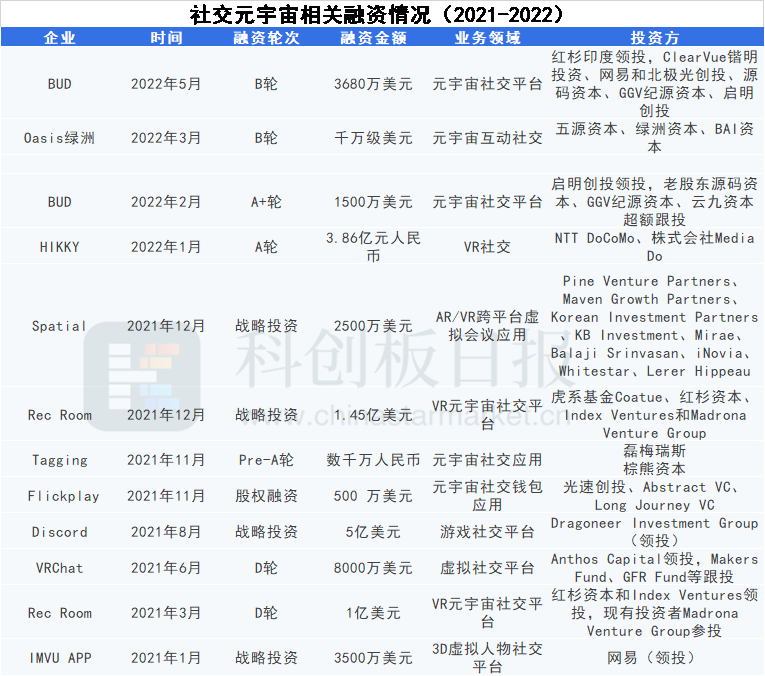Click the 3.86亿元人民币 amount cell
Image resolution: width=765 pixels, height=676 pixels.
pos(373,247)
